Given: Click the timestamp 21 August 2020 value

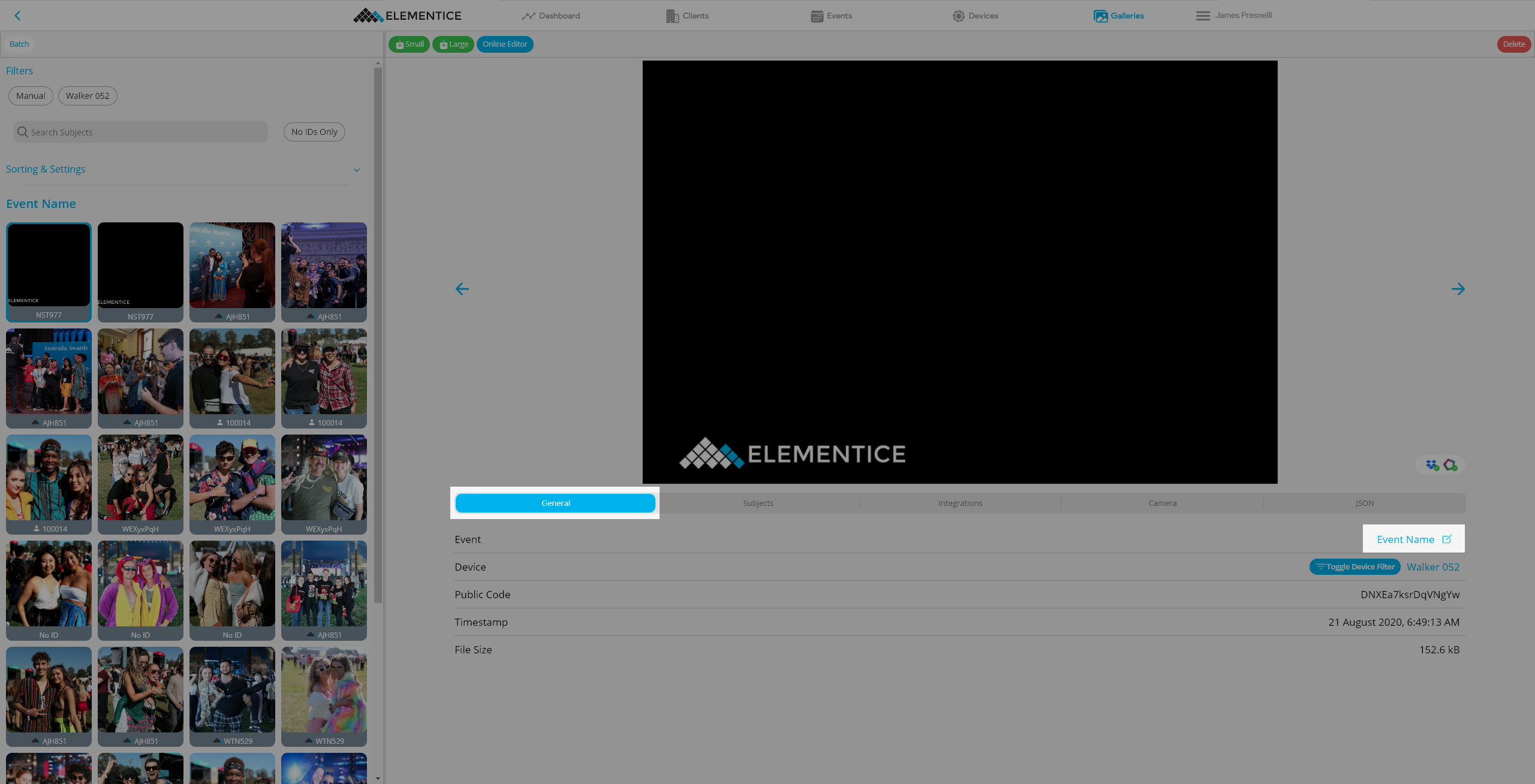Looking at the screenshot, I should coord(1393,622).
